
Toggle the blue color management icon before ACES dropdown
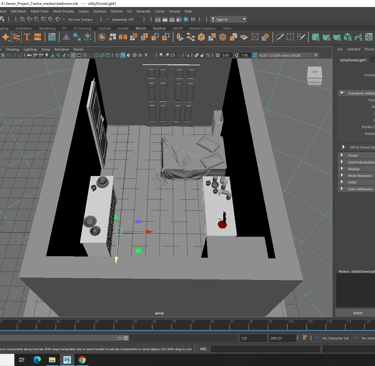[255, 55]
